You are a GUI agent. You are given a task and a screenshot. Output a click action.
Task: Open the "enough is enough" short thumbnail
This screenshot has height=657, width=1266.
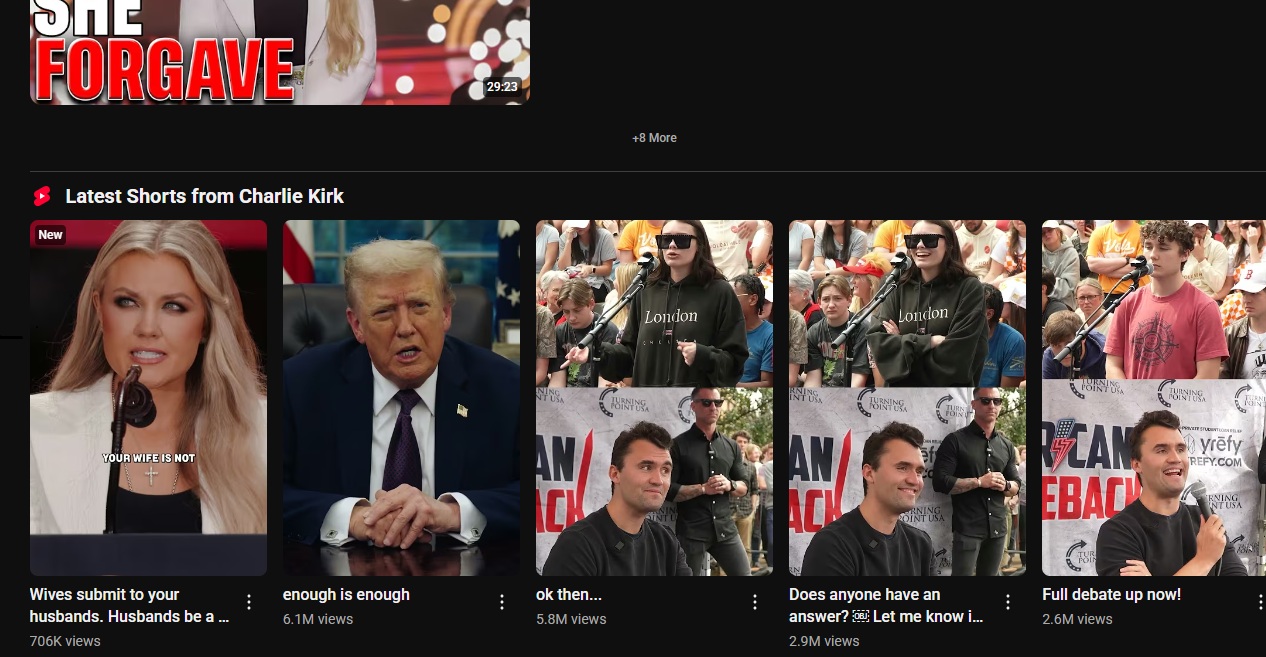click(x=401, y=400)
